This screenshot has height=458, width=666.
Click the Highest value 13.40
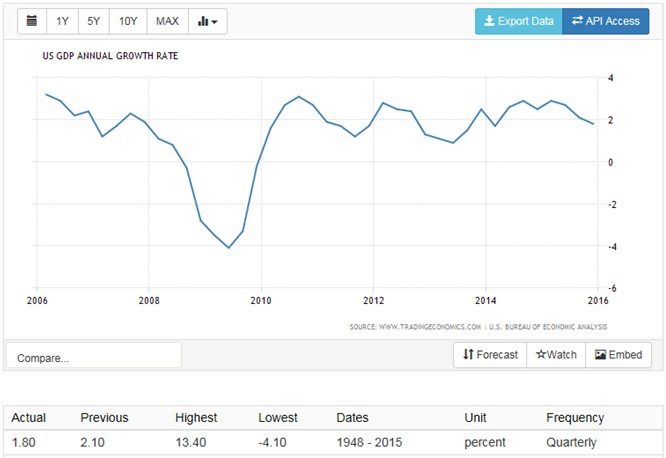[x=191, y=443]
